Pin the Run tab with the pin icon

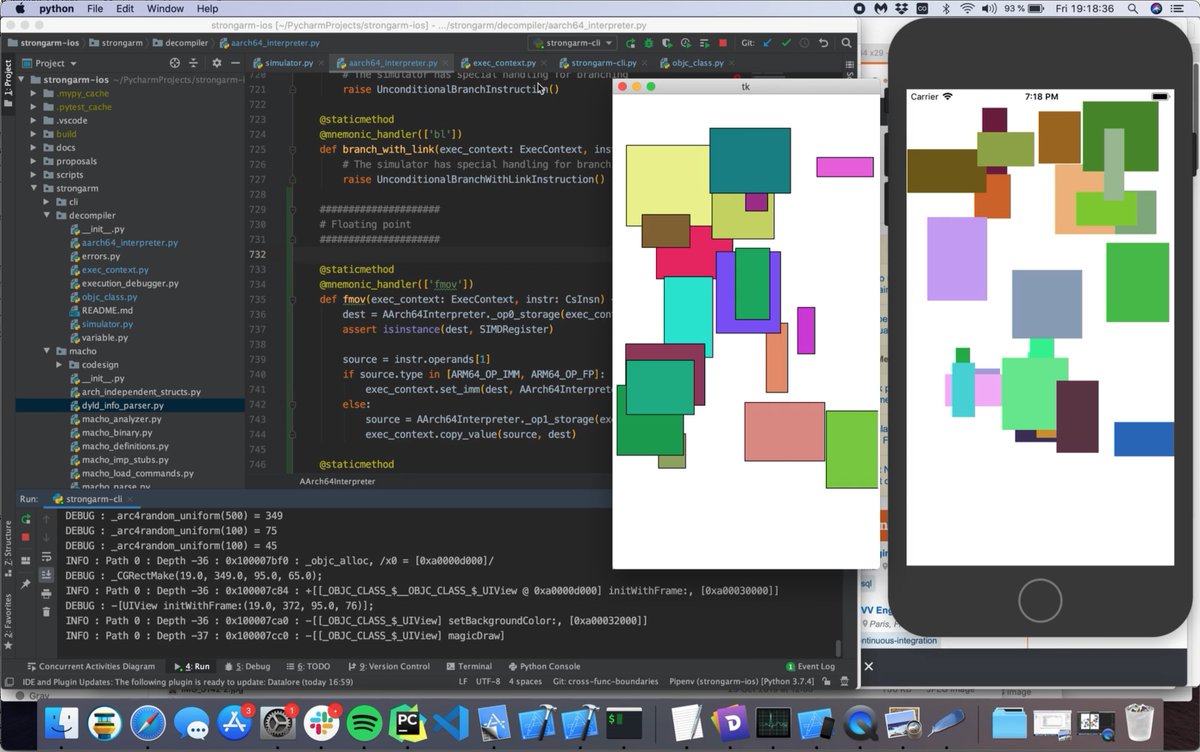pyautogui.click(x=26, y=584)
